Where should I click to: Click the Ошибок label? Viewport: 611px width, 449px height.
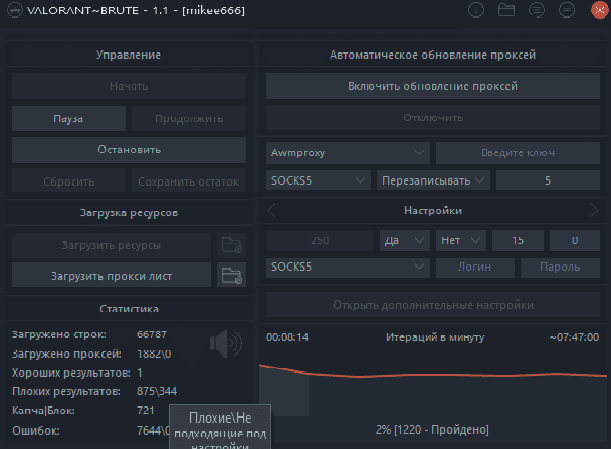(36, 431)
